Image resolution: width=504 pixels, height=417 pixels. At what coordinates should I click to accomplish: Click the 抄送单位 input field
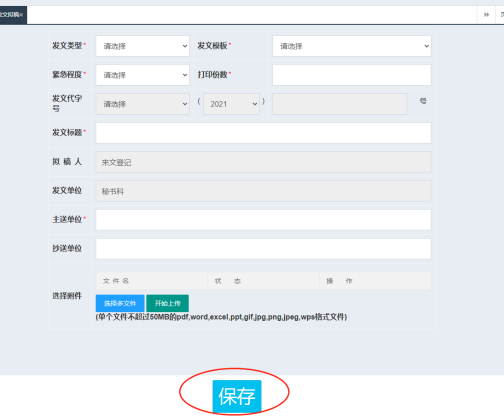pyautogui.click(x=263, y=249)
